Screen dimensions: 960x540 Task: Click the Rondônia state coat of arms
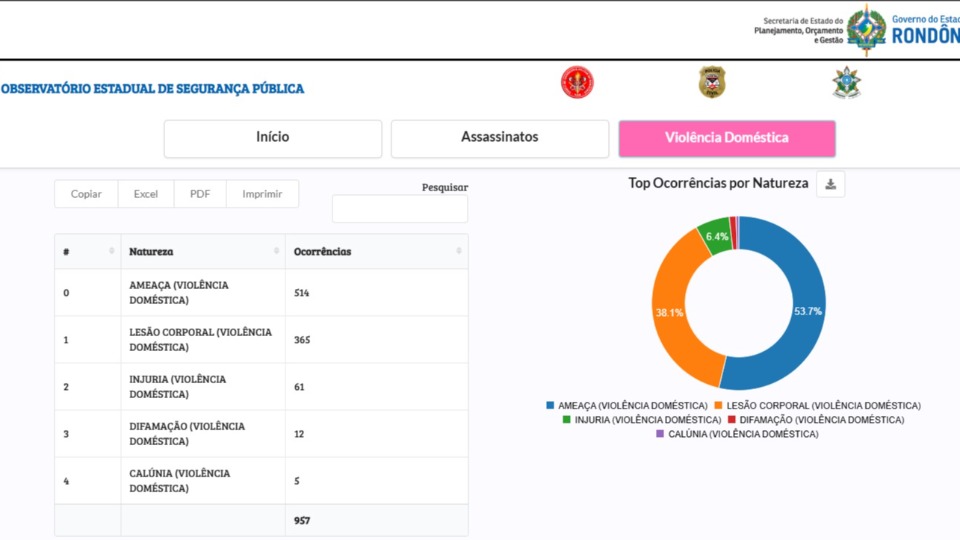866,29
